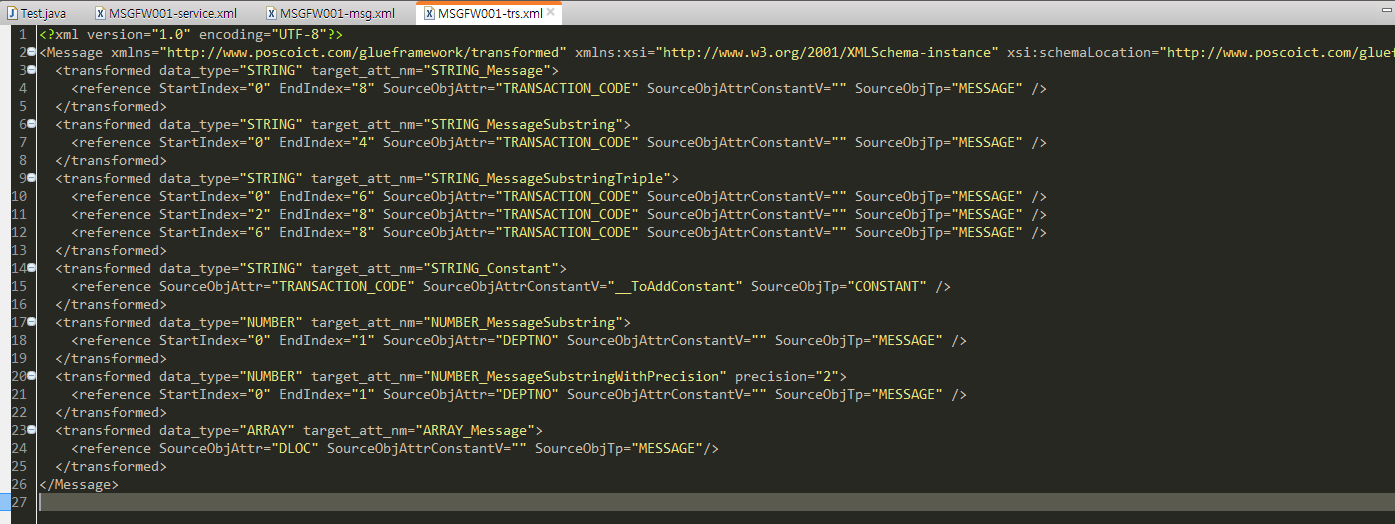The height and width of the screenshot is (524, 1395).
Task: Click the xmlns:xsi XMLSchema-instance URL value
Action: pos(828,52)
